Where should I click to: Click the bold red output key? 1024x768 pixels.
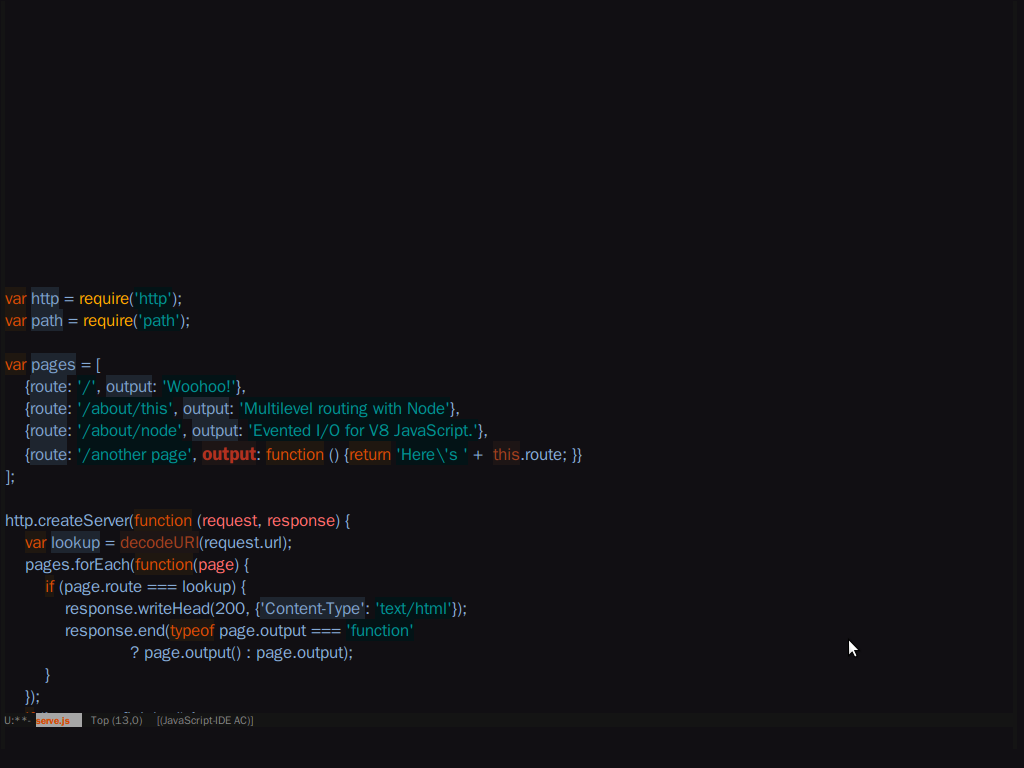[229, 455]
